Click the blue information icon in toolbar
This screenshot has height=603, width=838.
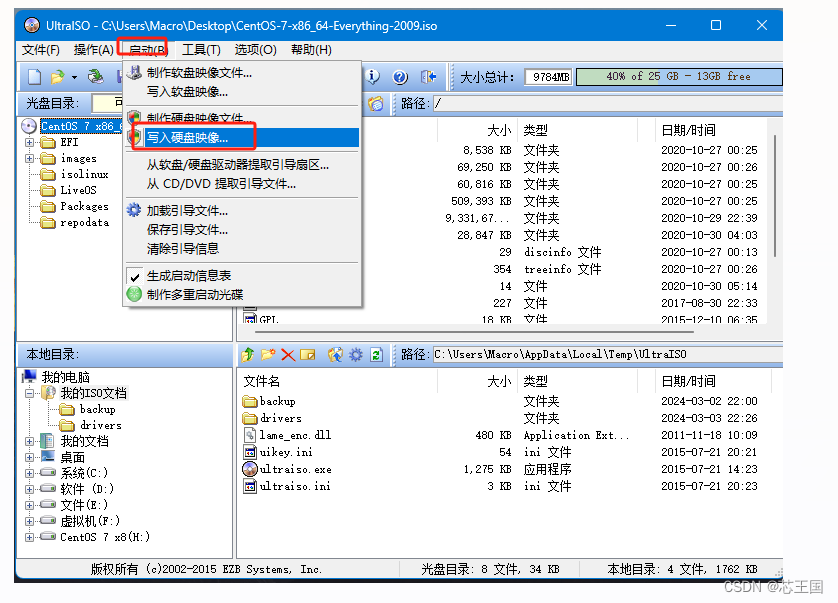click(x=373, y=77)
